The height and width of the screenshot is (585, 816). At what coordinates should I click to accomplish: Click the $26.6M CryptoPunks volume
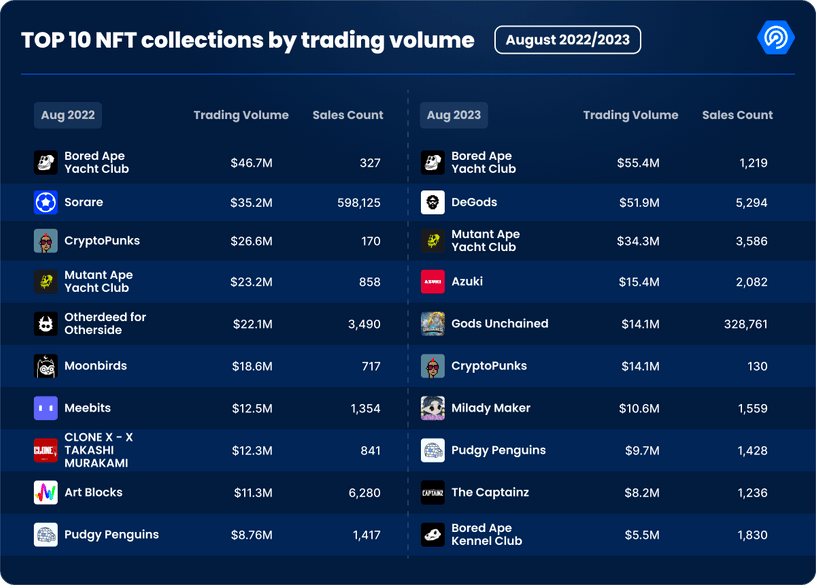(x=251, y=241)
